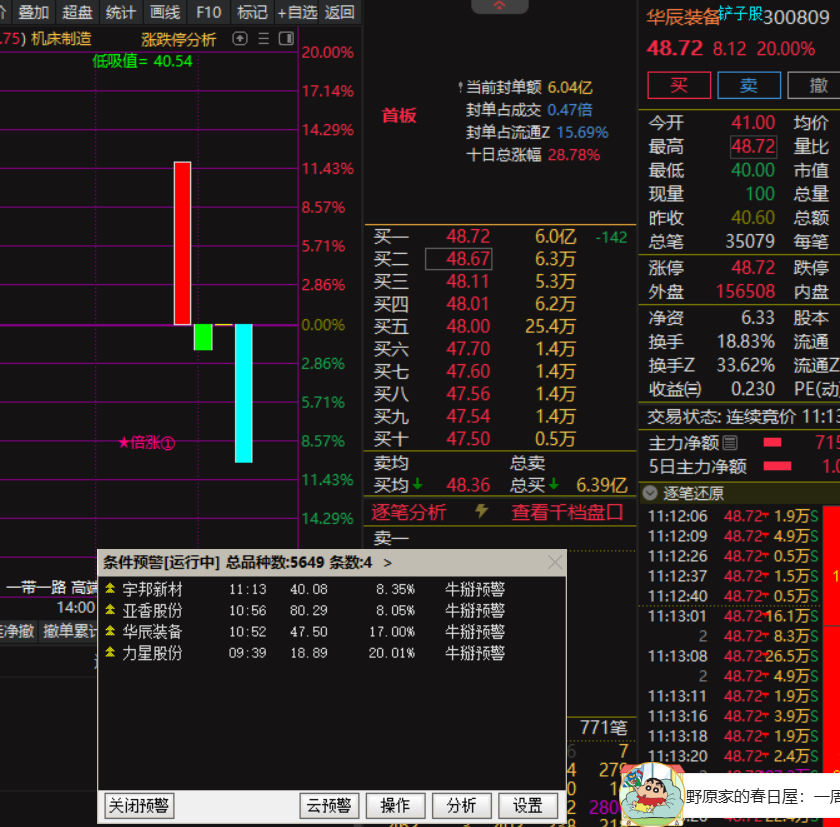
Task: Click the circled up-arrow icon beside 涨跌停分析
Action: (x=240, y=38)
